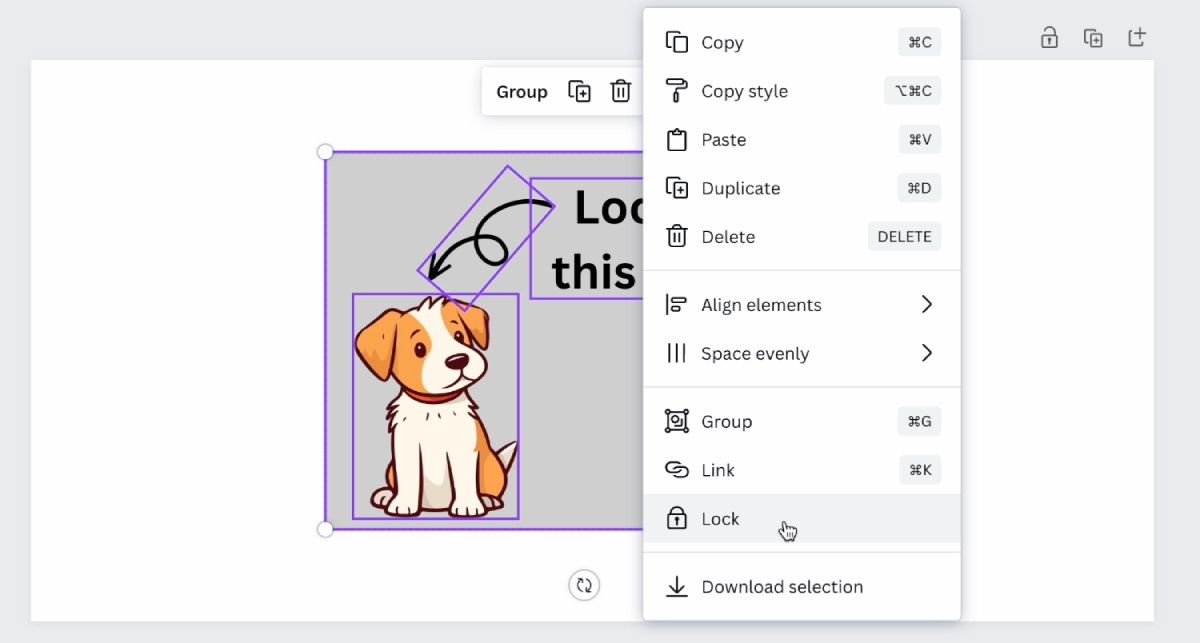Screen dimensions: 1200x643
Task: Select Duplicate from the context menu
Action: click(741, 188)
